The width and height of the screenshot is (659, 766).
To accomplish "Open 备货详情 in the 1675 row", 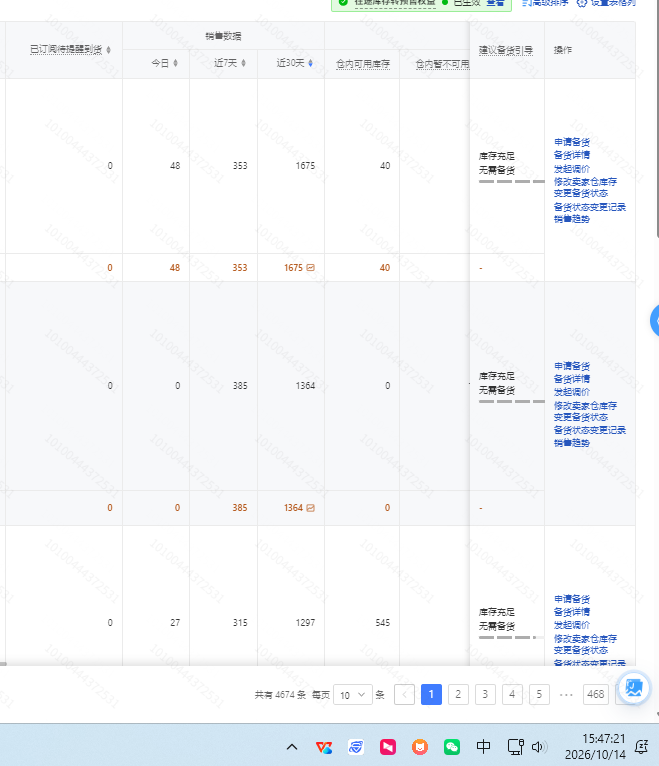I will coord(572,155).
